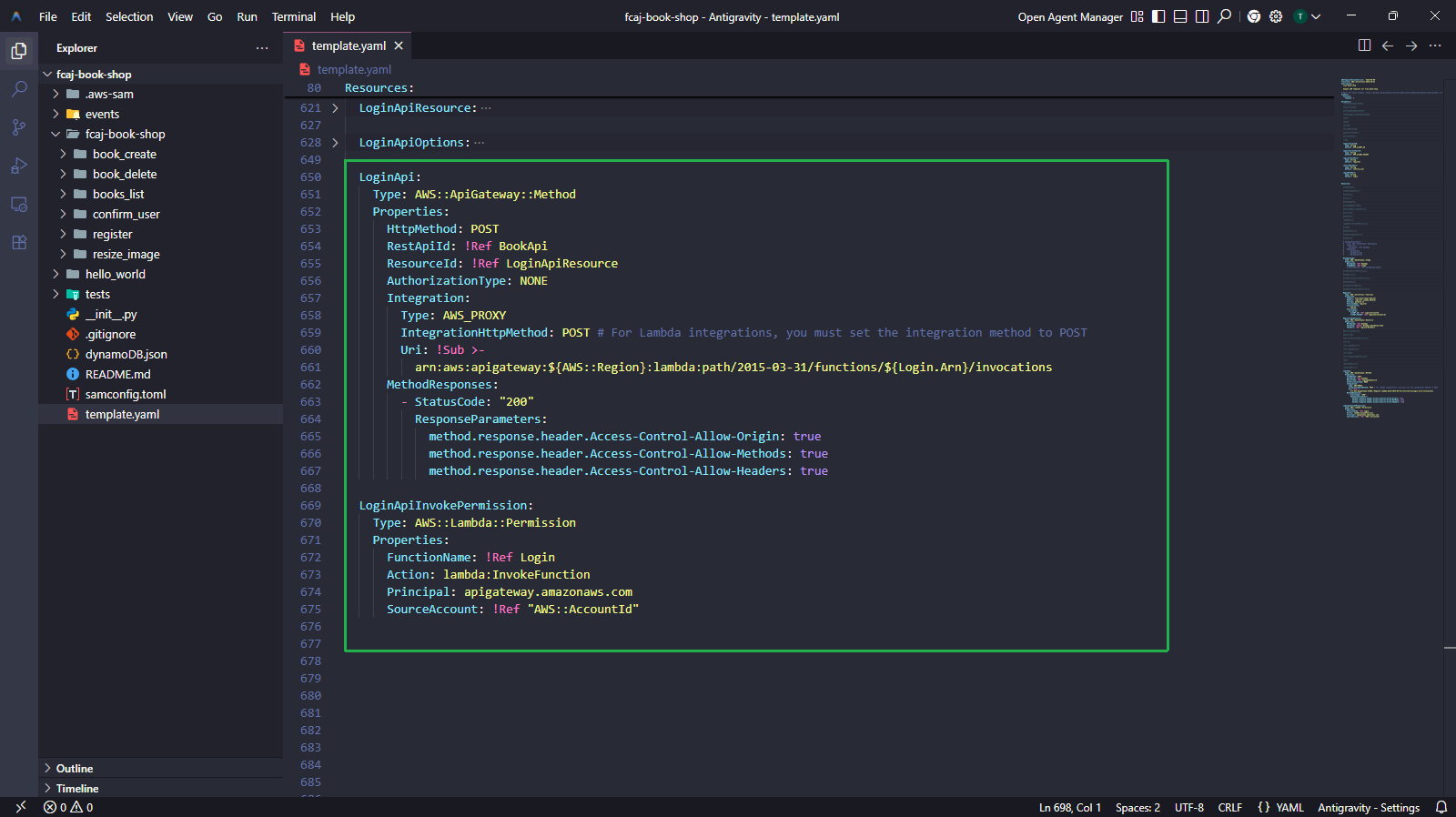1456x817 pixels.
Task: Change indentation via Spaces: 2
Action: tap(1137, 808)
